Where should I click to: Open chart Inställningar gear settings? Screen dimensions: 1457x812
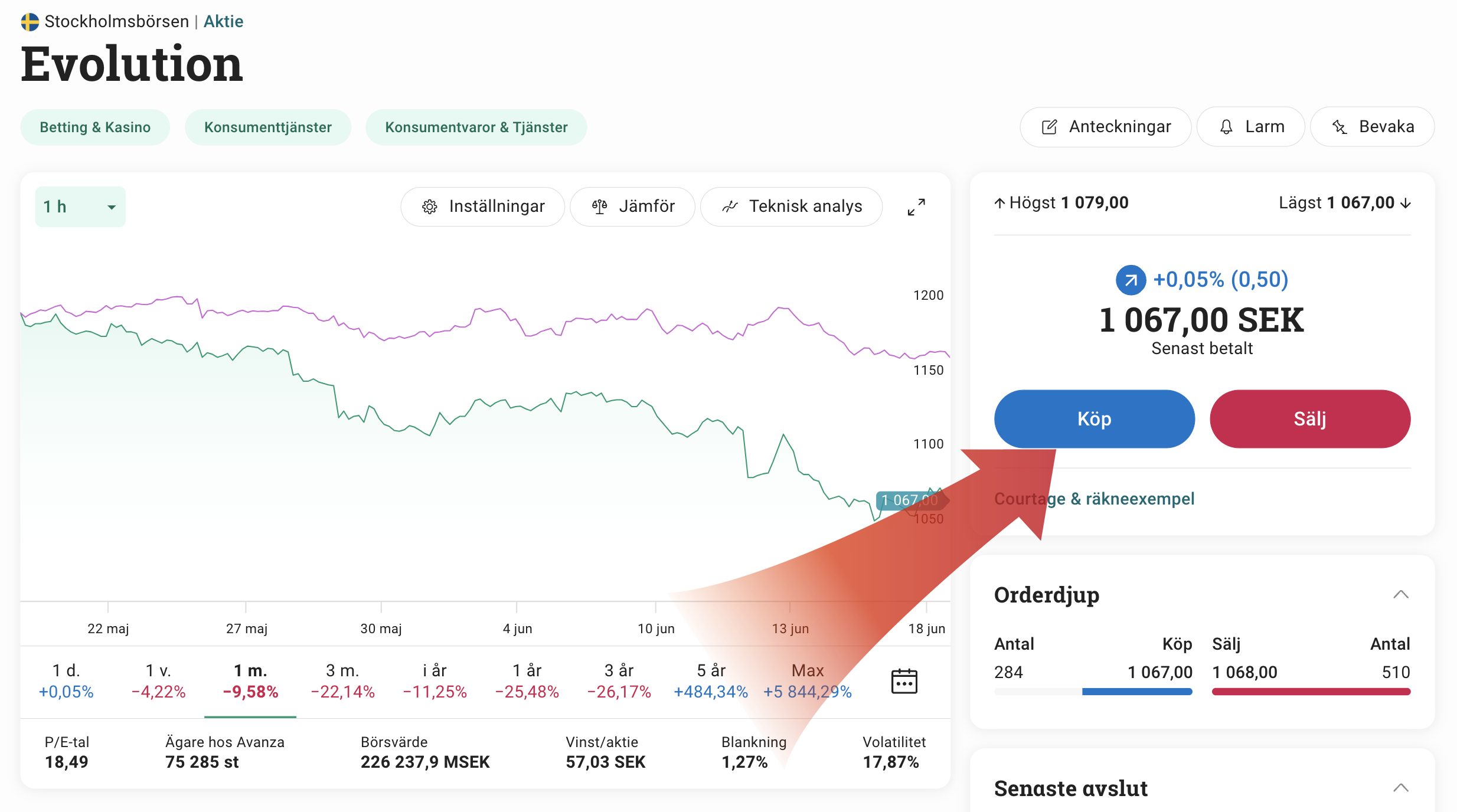pos(482,207)
